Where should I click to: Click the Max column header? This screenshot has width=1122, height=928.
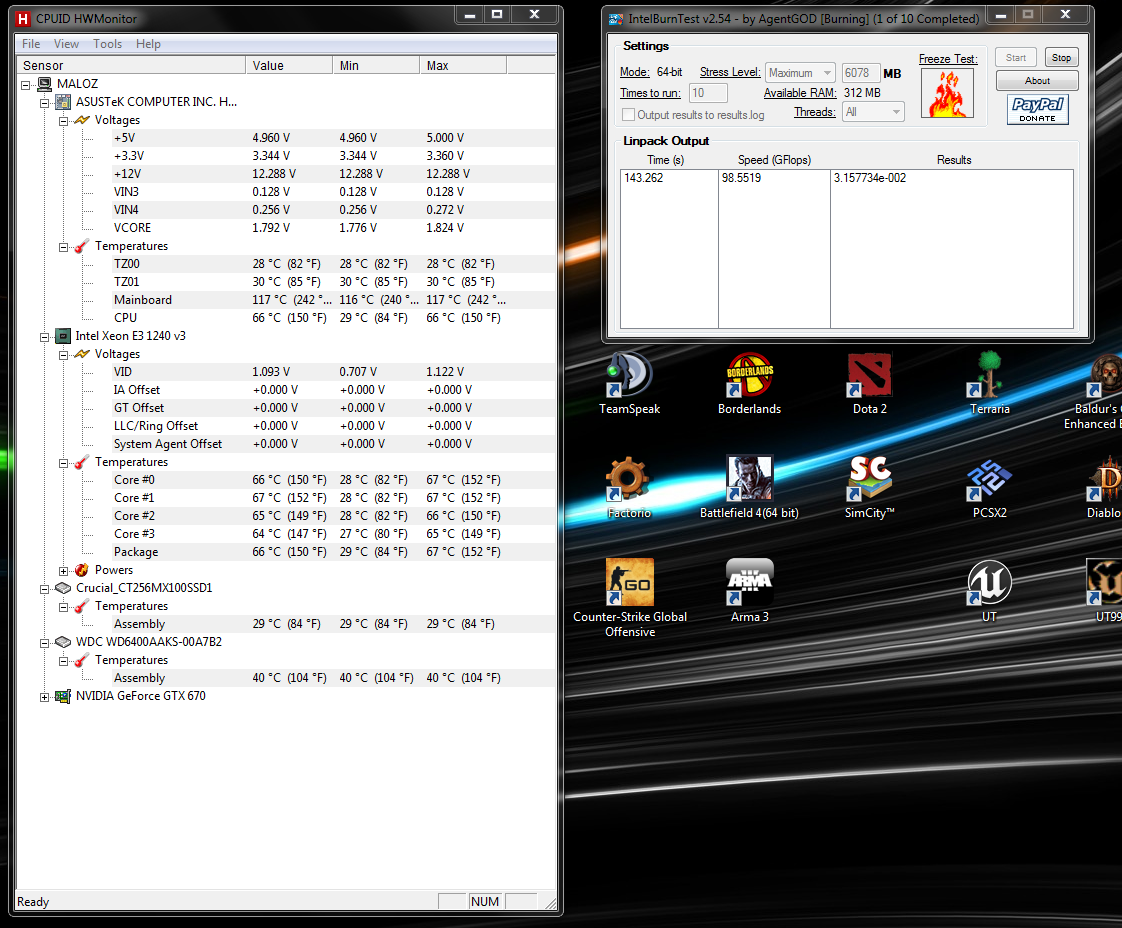[463, 65]
